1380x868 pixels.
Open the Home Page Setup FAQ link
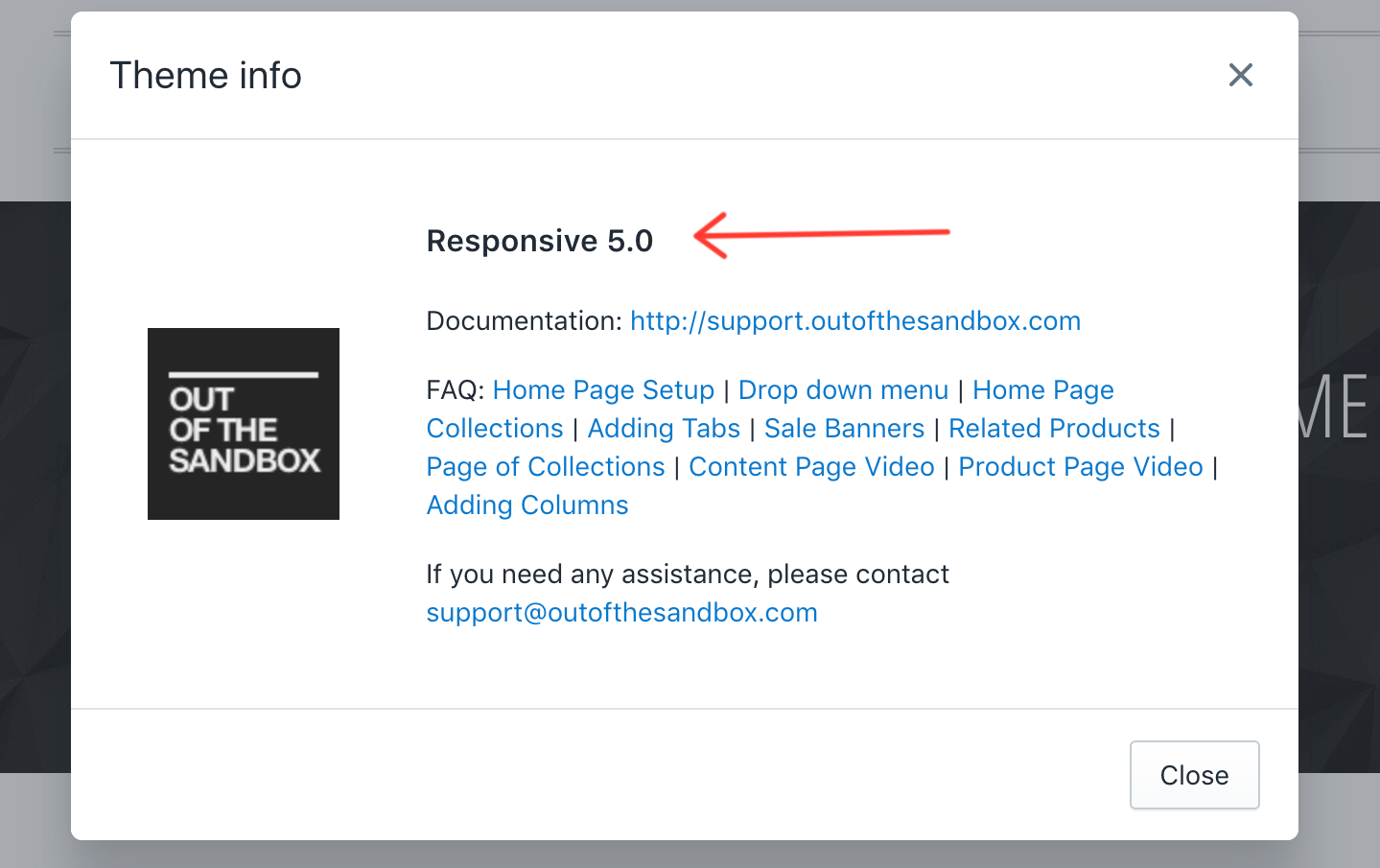click(x=603, y=390)
